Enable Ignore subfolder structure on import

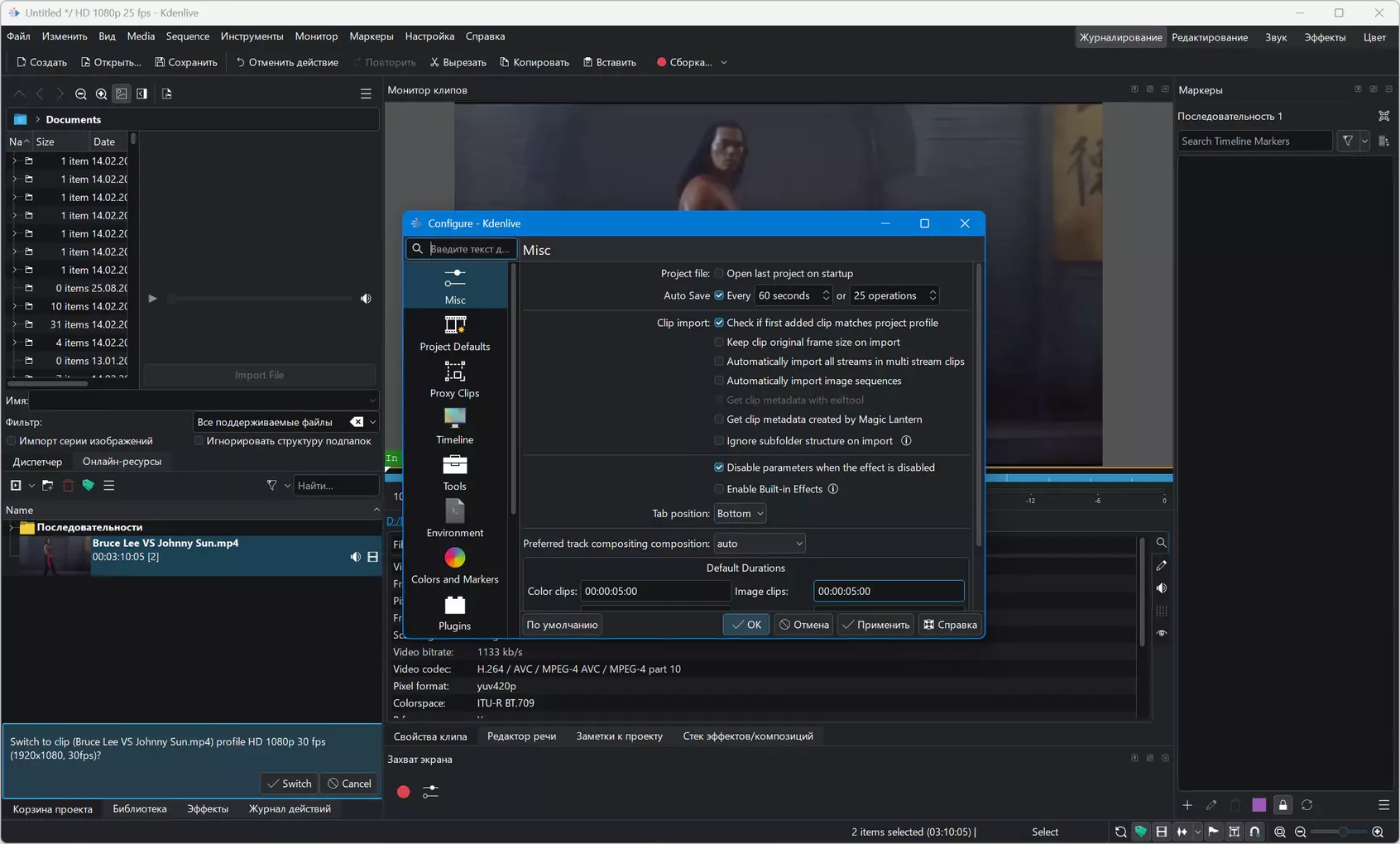719,441
